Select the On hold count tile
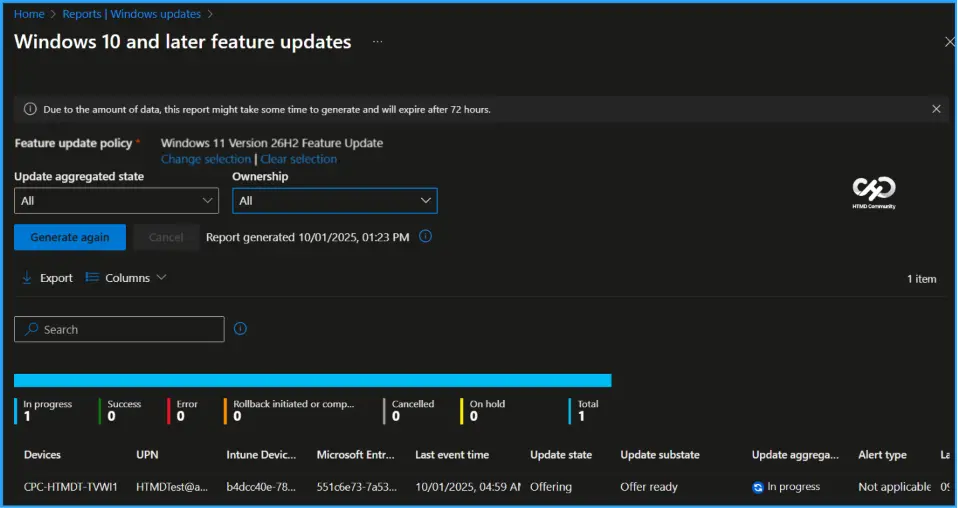The width and height of the screenshot is (958, 508). tap(483, 410)
